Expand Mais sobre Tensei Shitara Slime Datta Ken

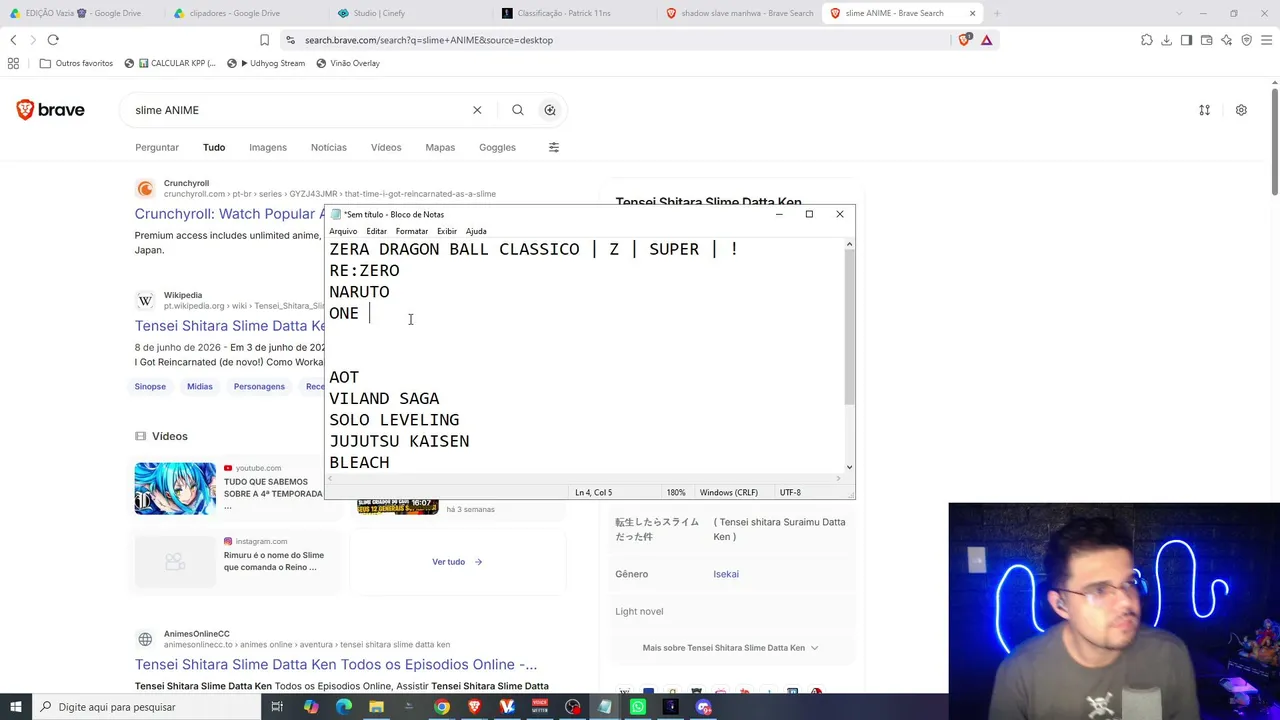[x=730, y=648]
